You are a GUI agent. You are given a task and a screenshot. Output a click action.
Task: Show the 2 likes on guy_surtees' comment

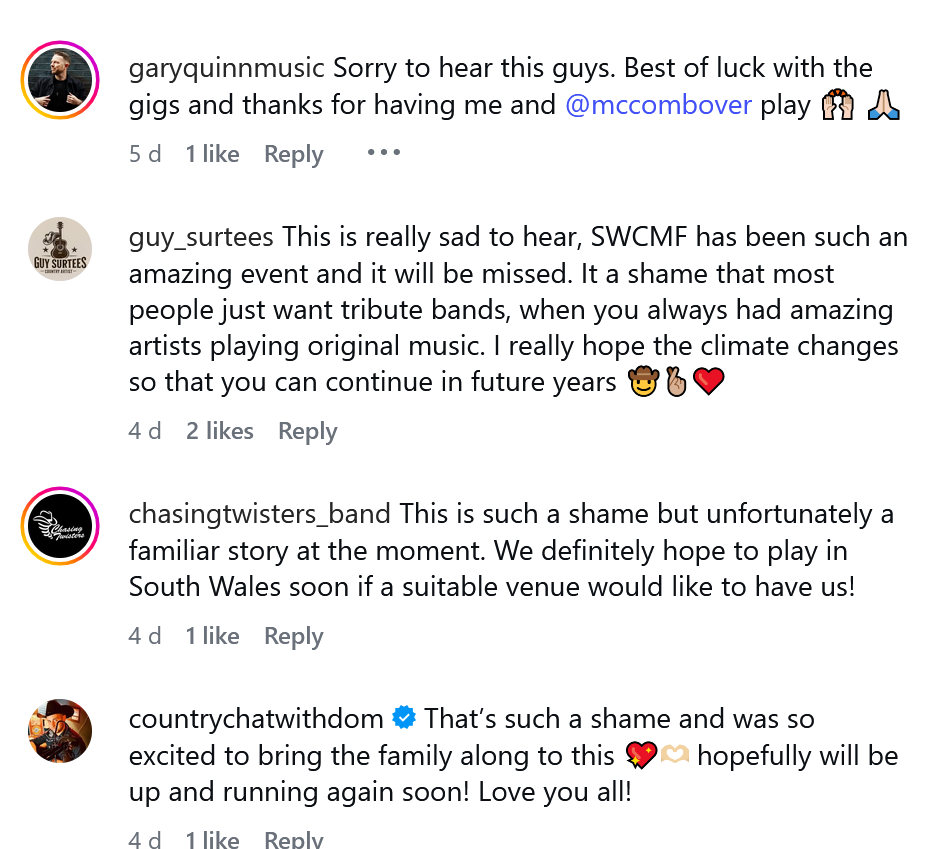219,431
